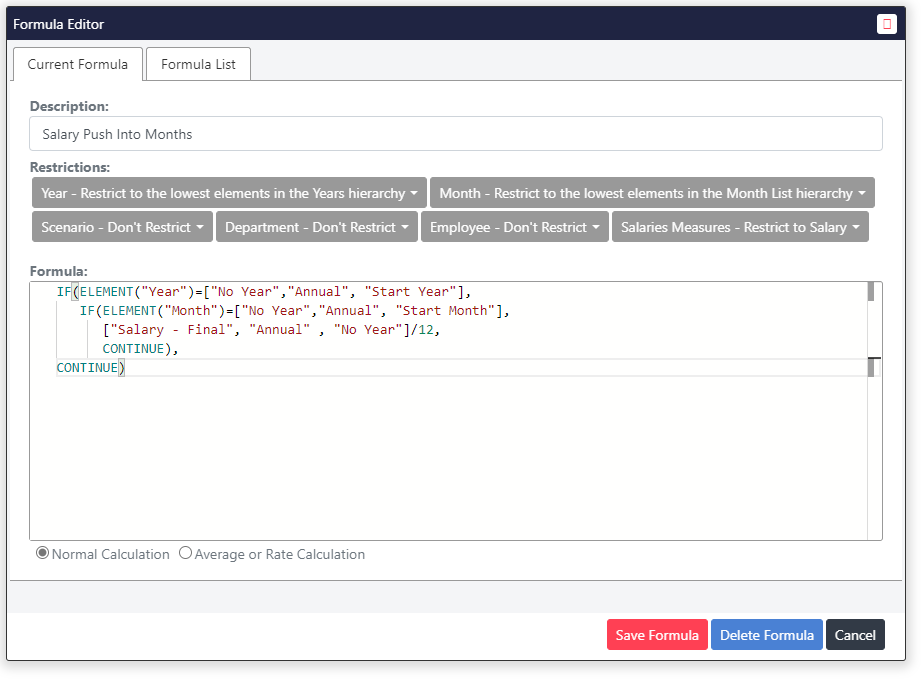Switch to the Current Formula tab

pos(77,64)
